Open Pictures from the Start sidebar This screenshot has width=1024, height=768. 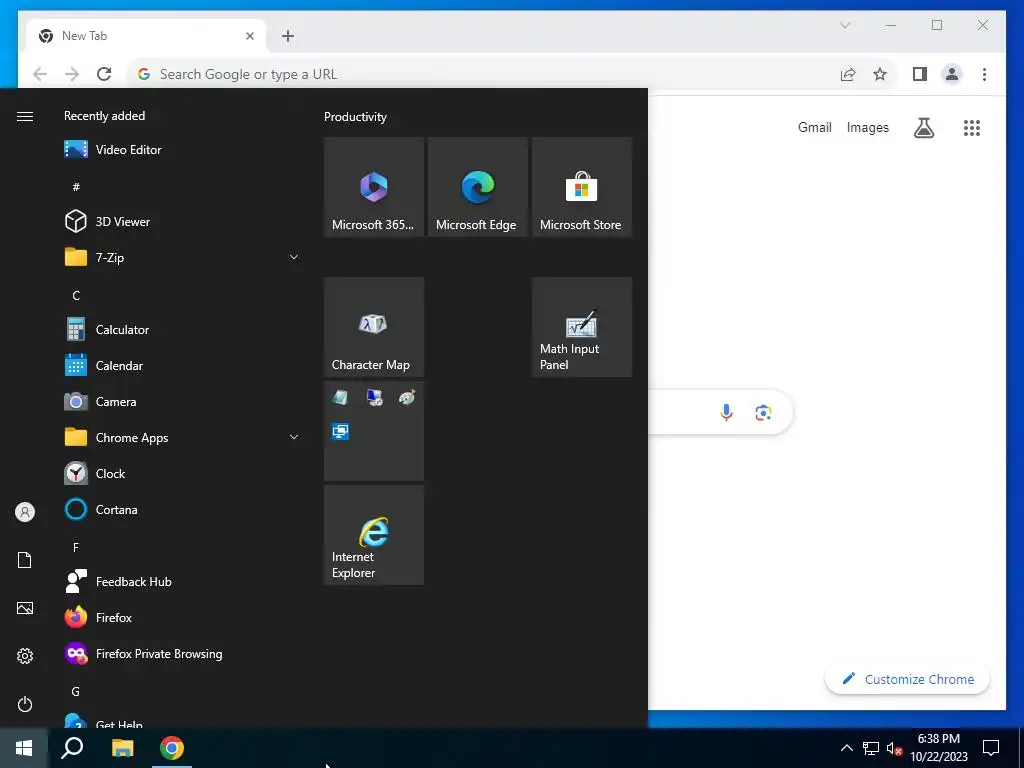pyautogui.click(x=25, y=608)
